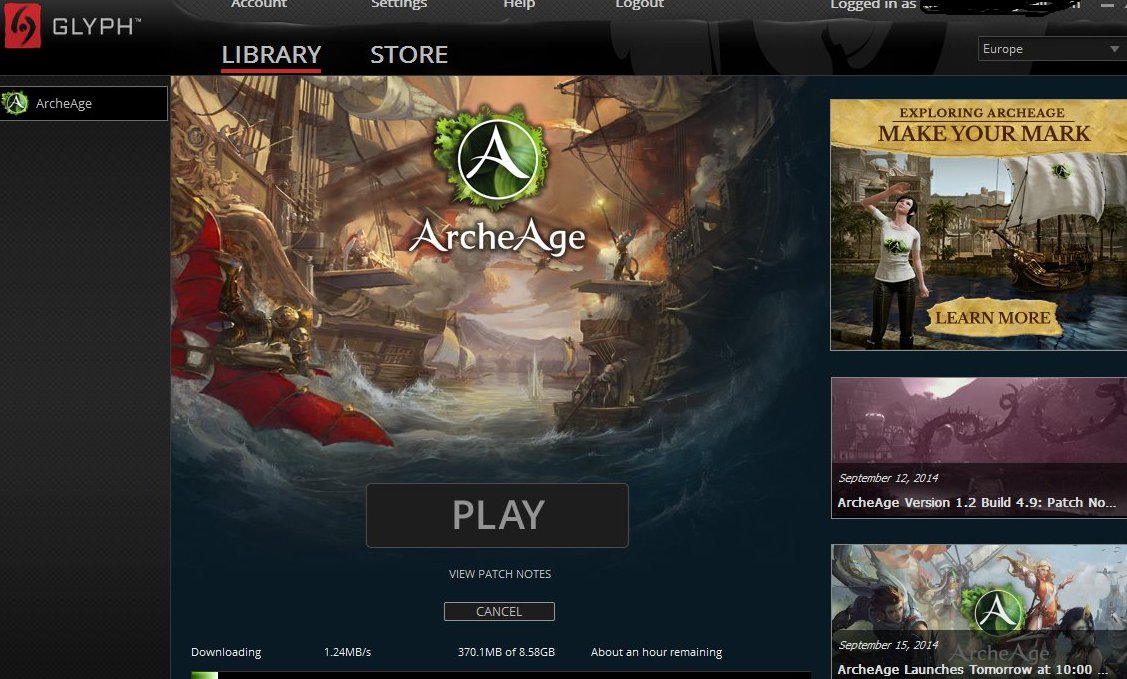This screenshot has width=1127, height=679.
Task: Click the region dropdown arrow
Action: [1114, 49]
